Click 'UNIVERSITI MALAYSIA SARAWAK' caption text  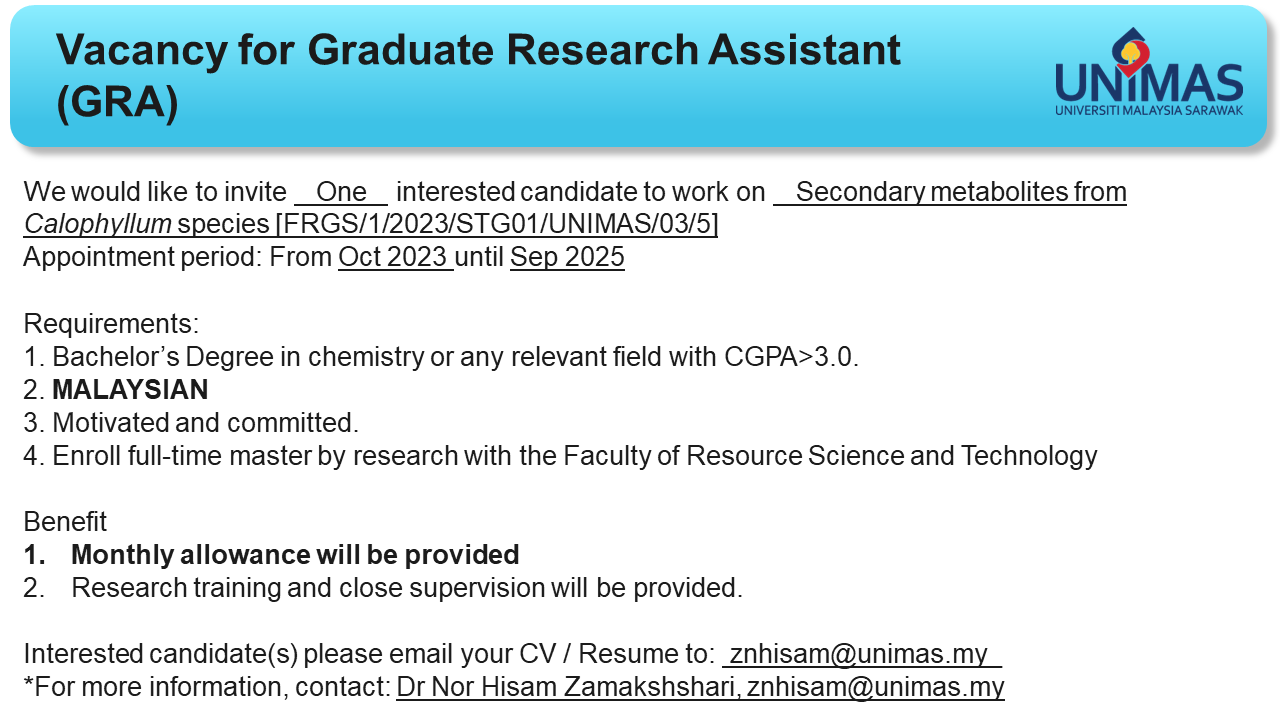(x=1149, y=110)
